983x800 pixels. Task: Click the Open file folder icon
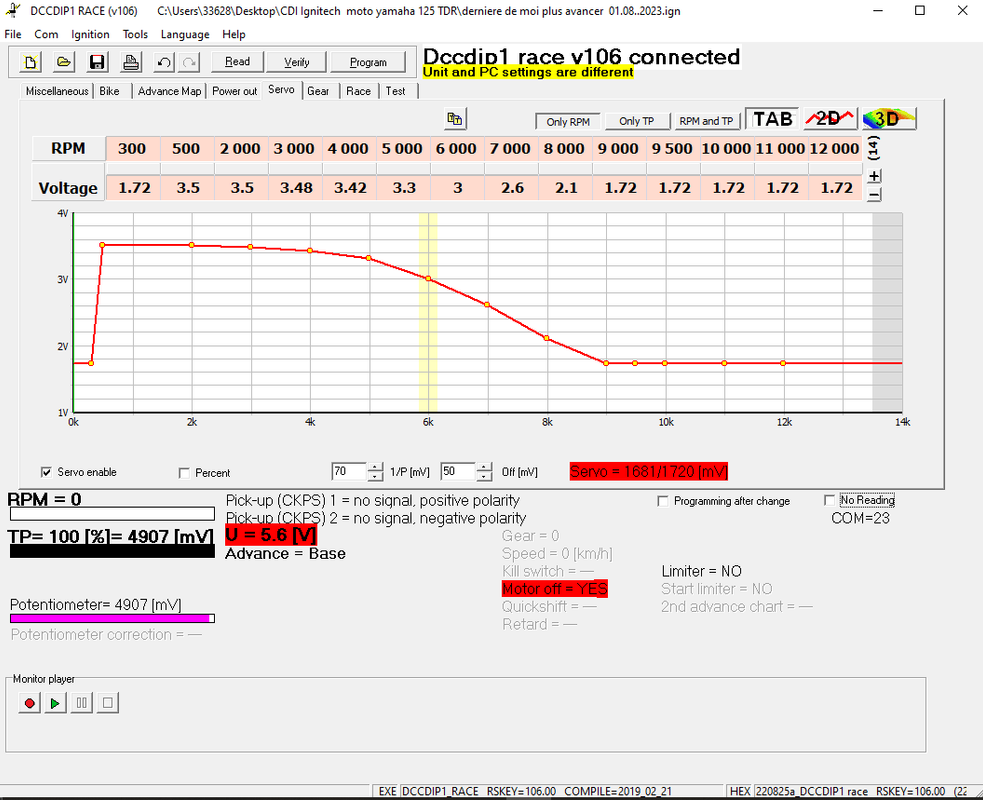[63, 62]
